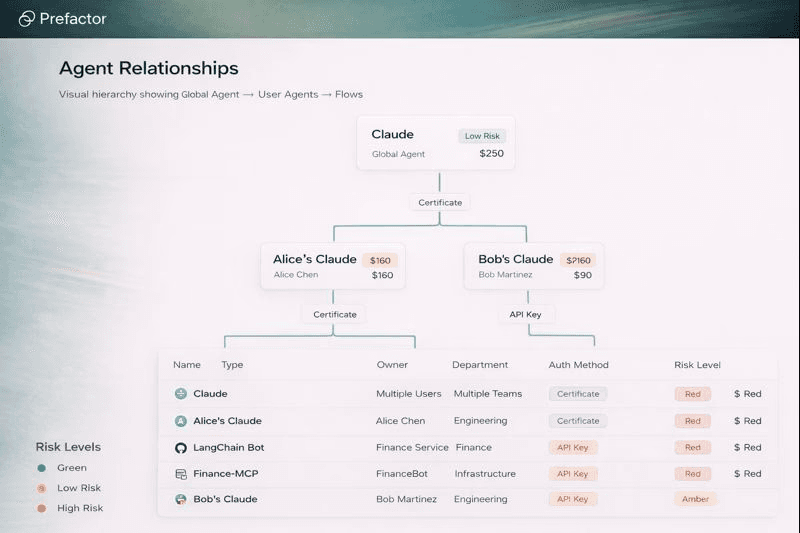Click the Alice's Claude row avatar icon
The height and width of the screenshot is (533, 800).
tap(181, 421)
